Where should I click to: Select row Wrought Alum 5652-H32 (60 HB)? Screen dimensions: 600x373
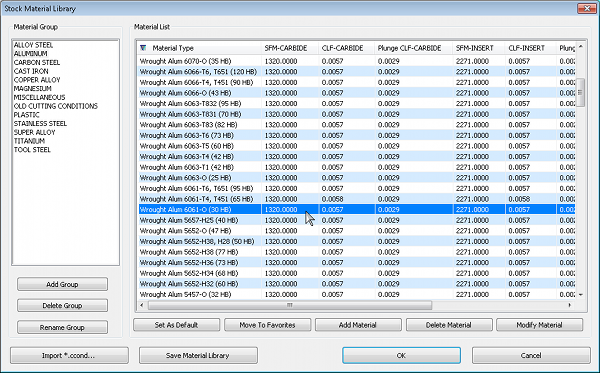click(356, 284)
